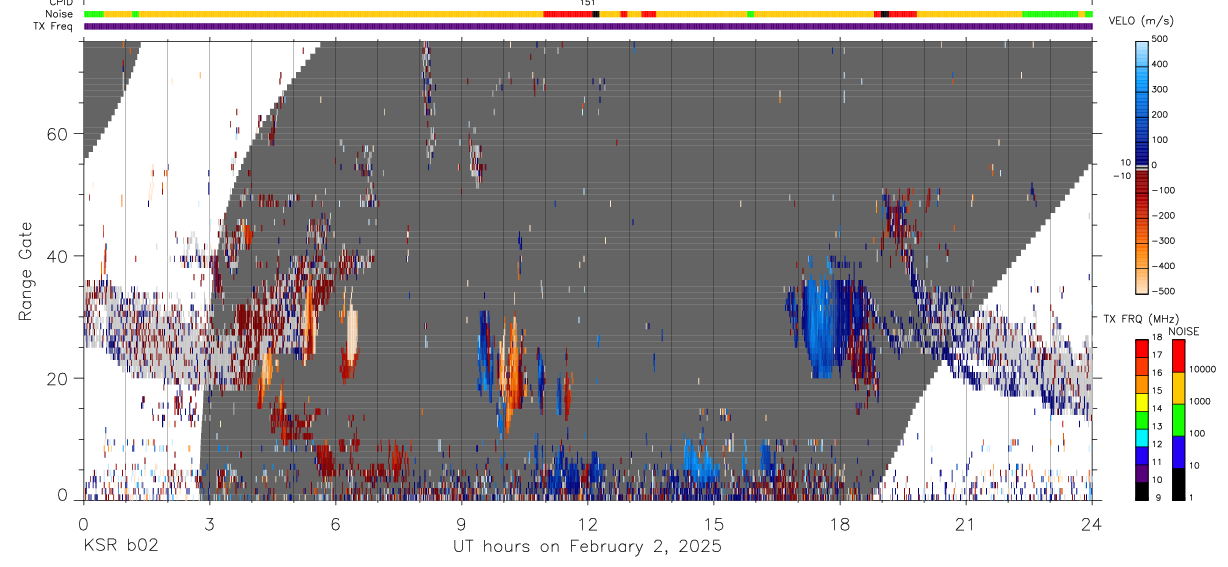
Task: Click the Noise row label at top left
Action: [x=61, y=14]
